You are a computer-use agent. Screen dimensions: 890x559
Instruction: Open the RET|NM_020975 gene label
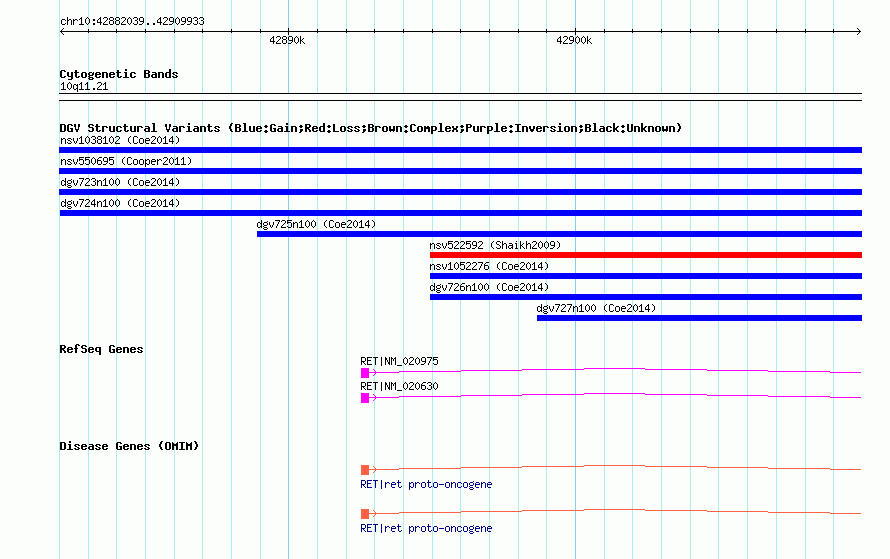[399, 361]
